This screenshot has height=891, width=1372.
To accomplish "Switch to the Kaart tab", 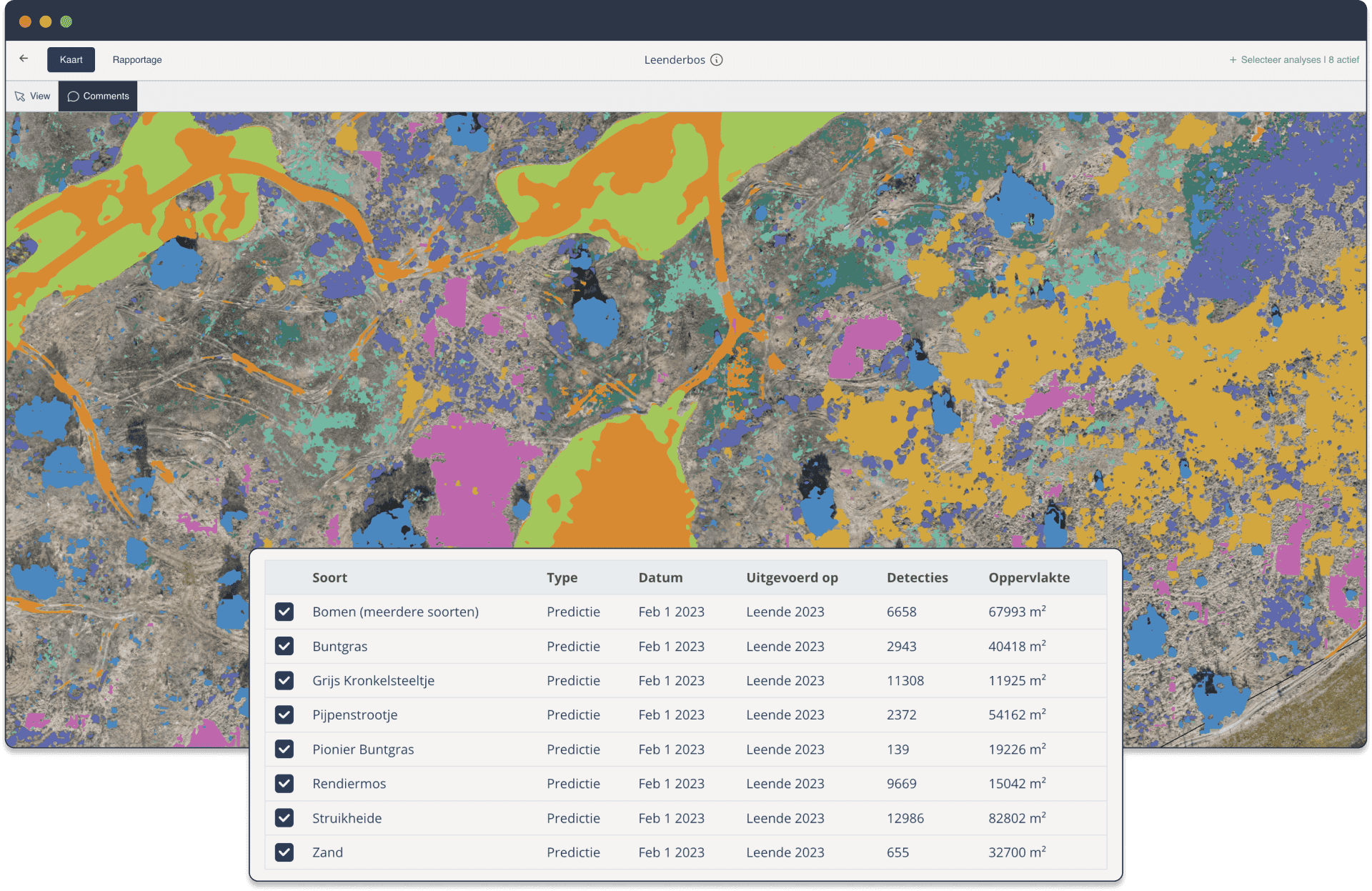I will tap(71, 59).
